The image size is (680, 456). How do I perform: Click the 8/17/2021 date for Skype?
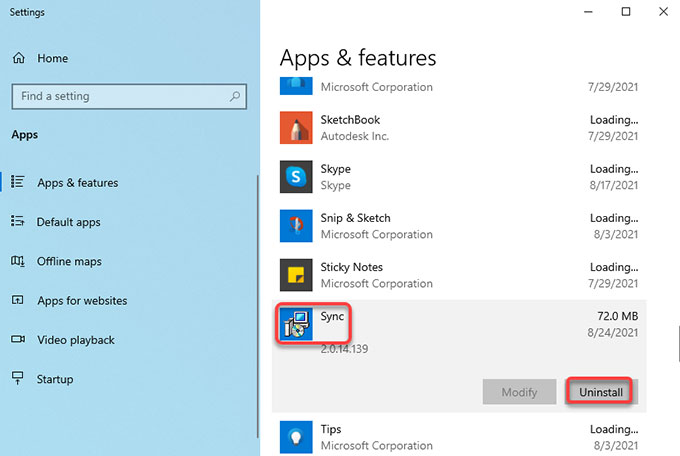(x=614, y=186)
